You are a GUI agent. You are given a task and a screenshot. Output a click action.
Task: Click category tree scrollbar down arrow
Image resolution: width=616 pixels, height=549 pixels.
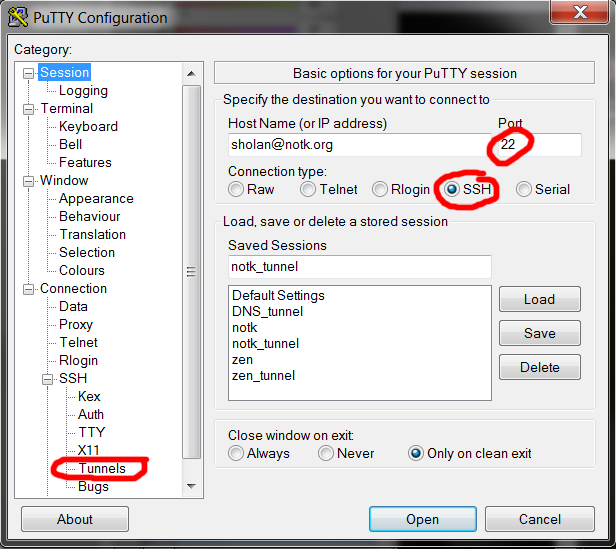click(x=192, y=487)
